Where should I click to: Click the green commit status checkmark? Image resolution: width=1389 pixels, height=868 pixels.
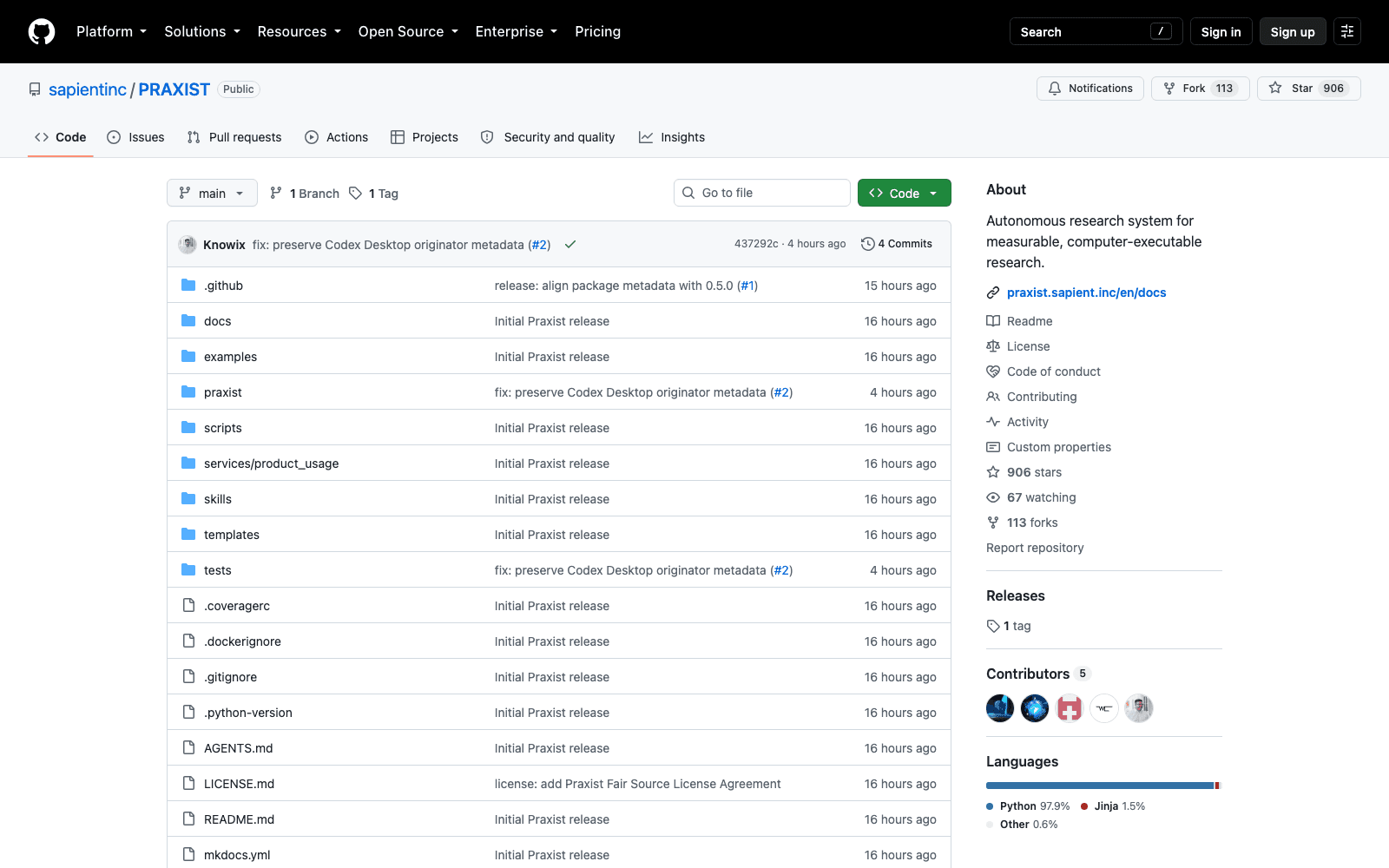coord(570,245)
